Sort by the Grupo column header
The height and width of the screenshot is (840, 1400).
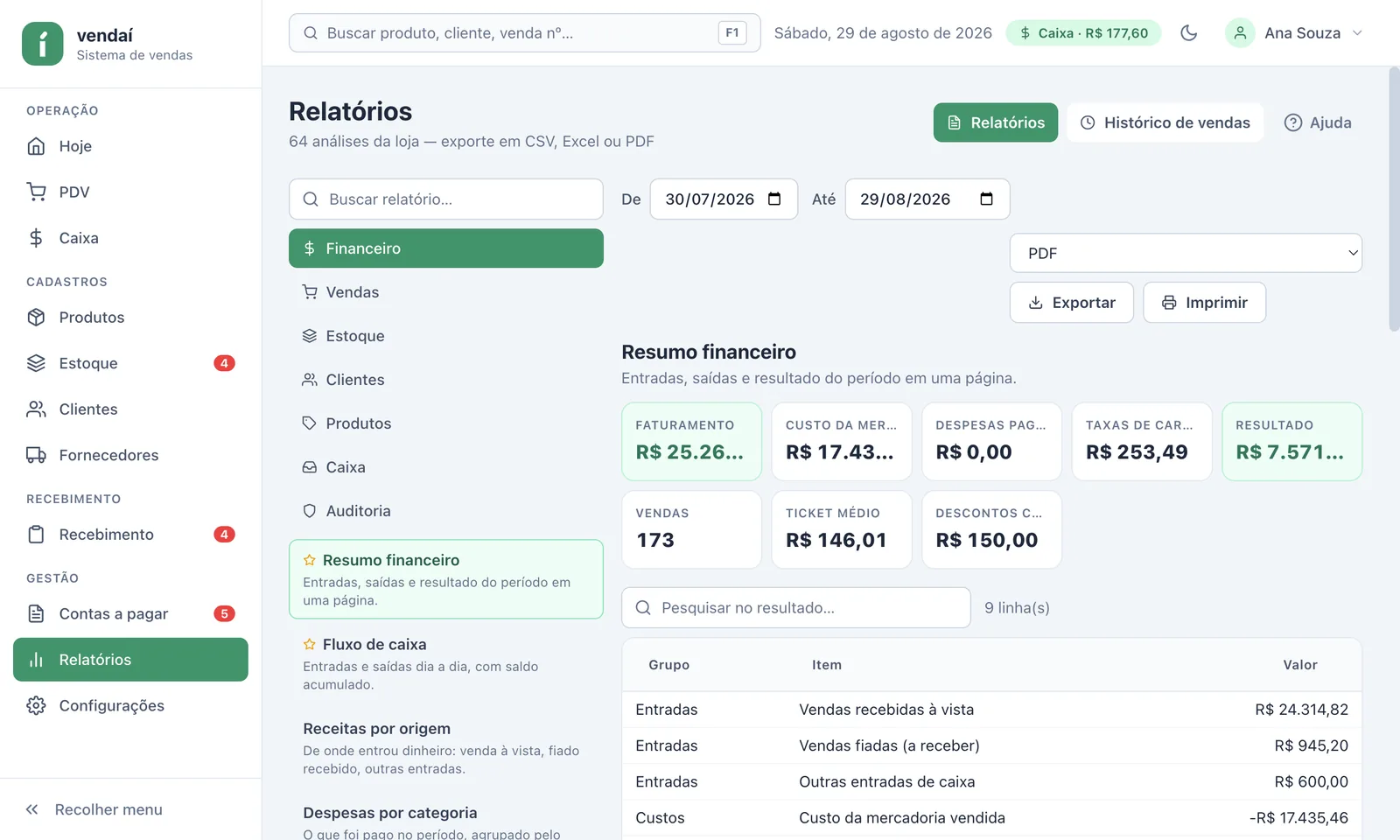click(x=669, y=665)
